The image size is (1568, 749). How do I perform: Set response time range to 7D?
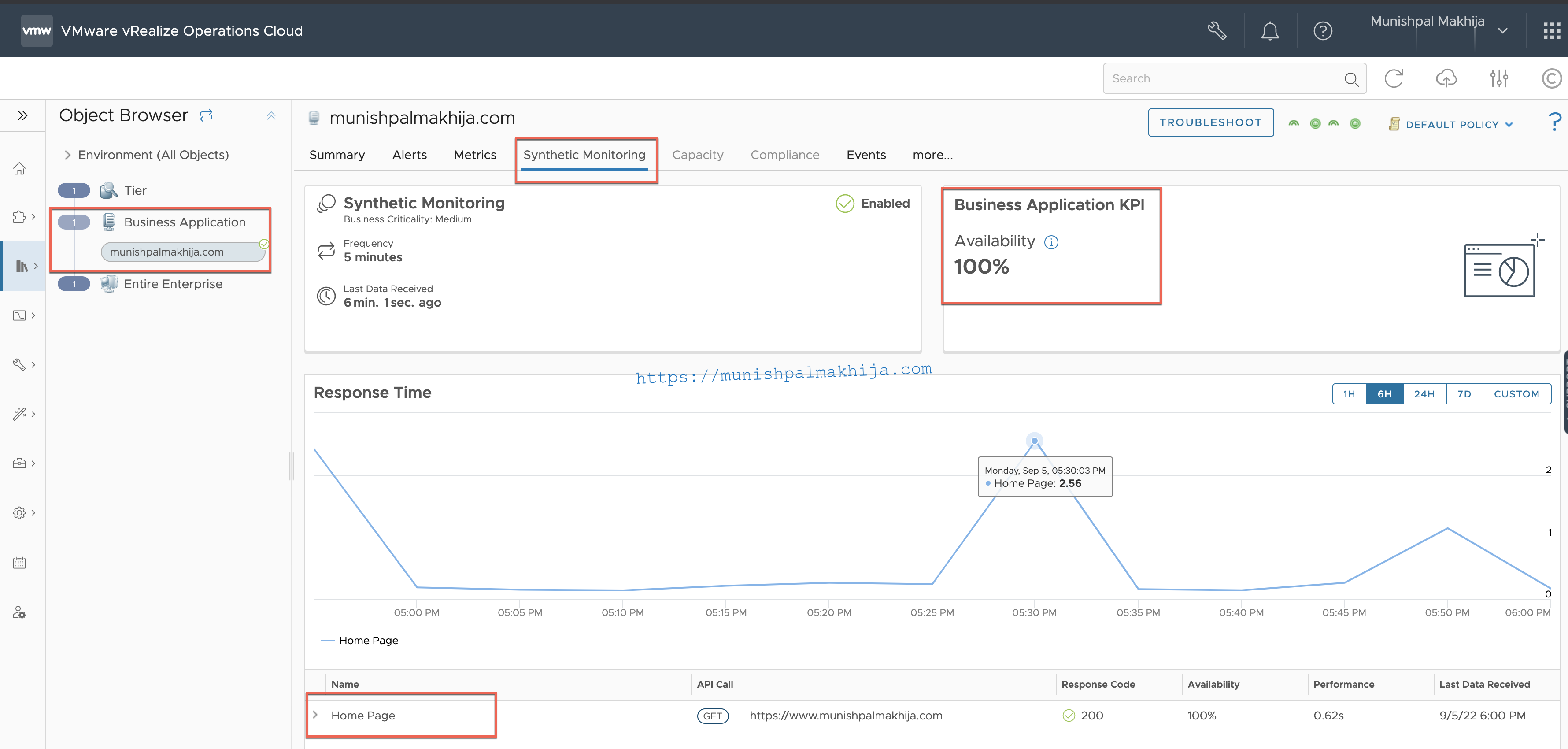pos(1464,394)
